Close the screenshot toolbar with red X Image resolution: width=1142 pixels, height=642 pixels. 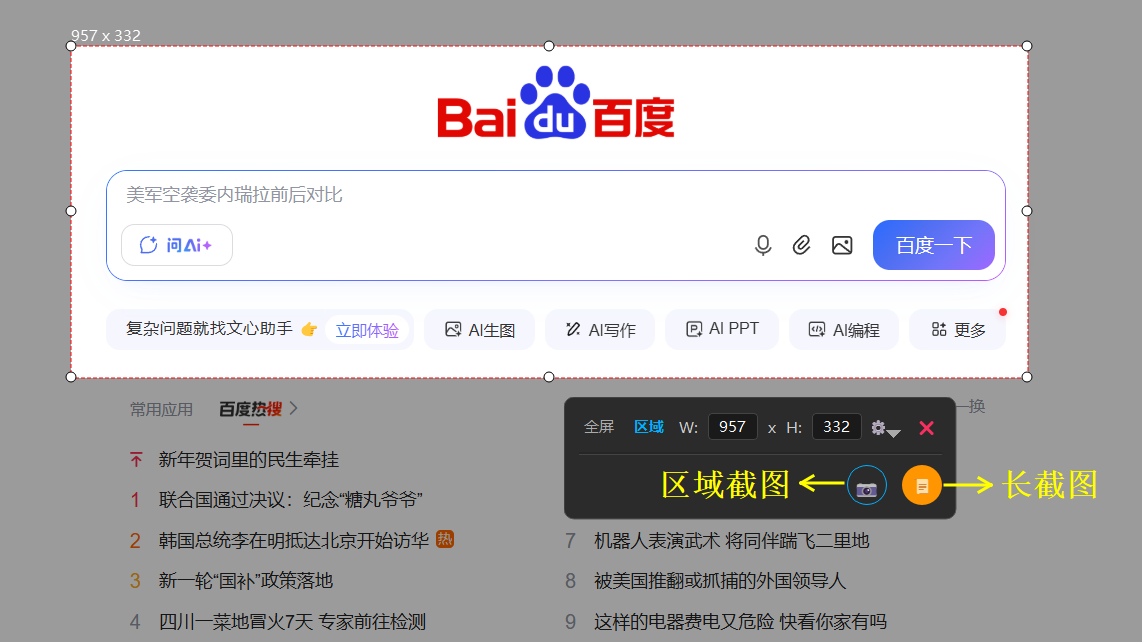926,428
